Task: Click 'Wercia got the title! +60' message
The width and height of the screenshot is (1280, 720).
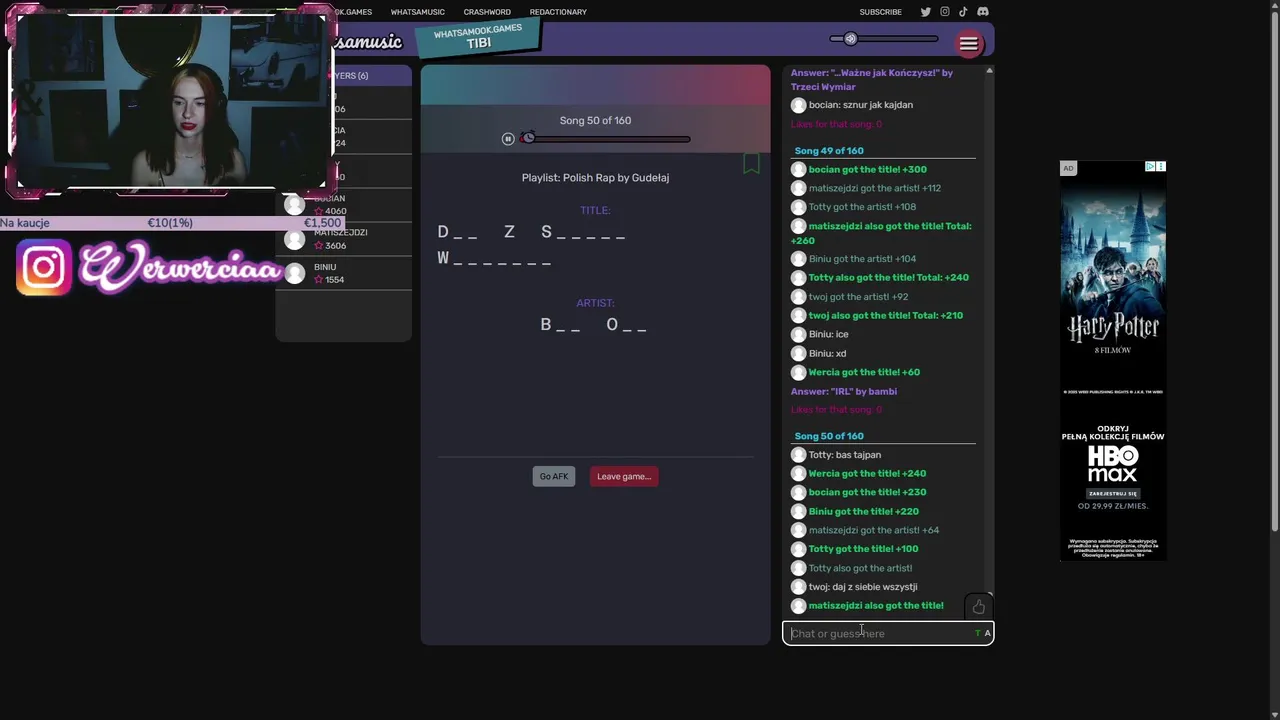Action: (864, 372)
